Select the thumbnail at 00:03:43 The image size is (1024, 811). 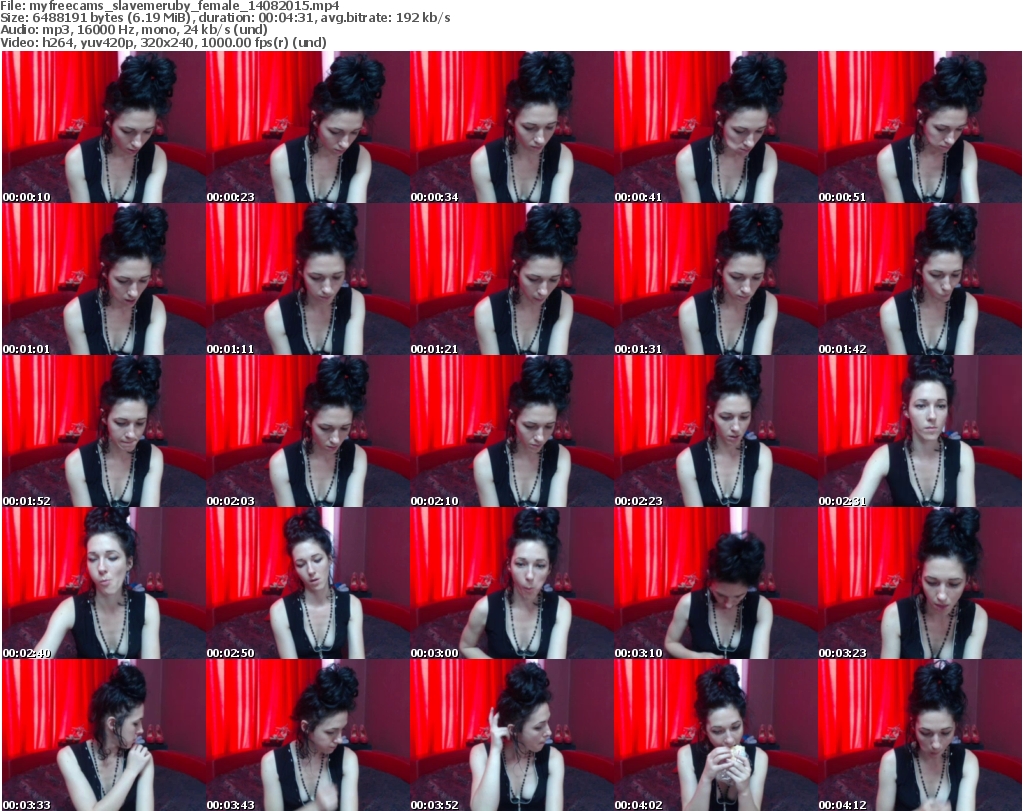pyautogui.click(x=308, y=735)
